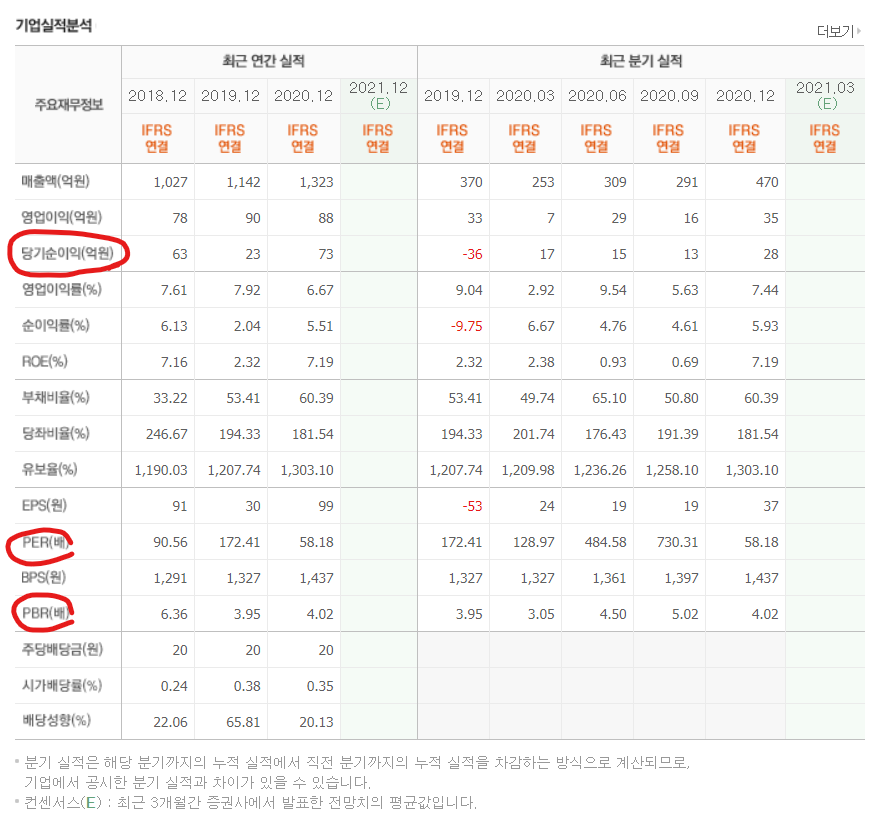Select the 주당배당금(원) row label

click(62, 650)
